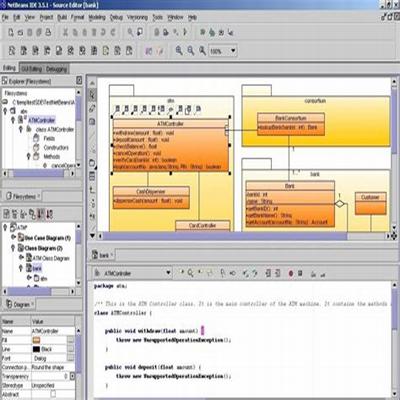This screenshot has height=400, width=400.
Task: Expand the ATM Class Diagram node
Action: coord(21,257)
